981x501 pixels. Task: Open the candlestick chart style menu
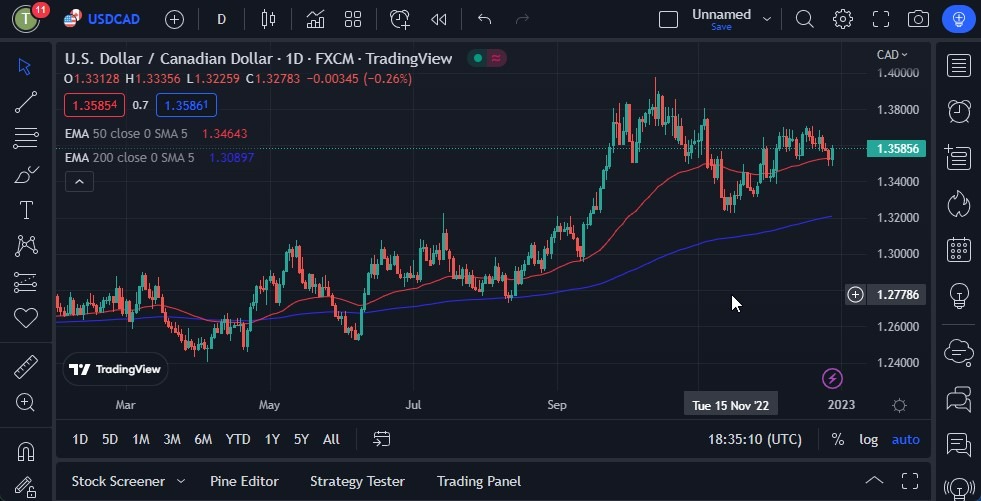coord(268,19)
